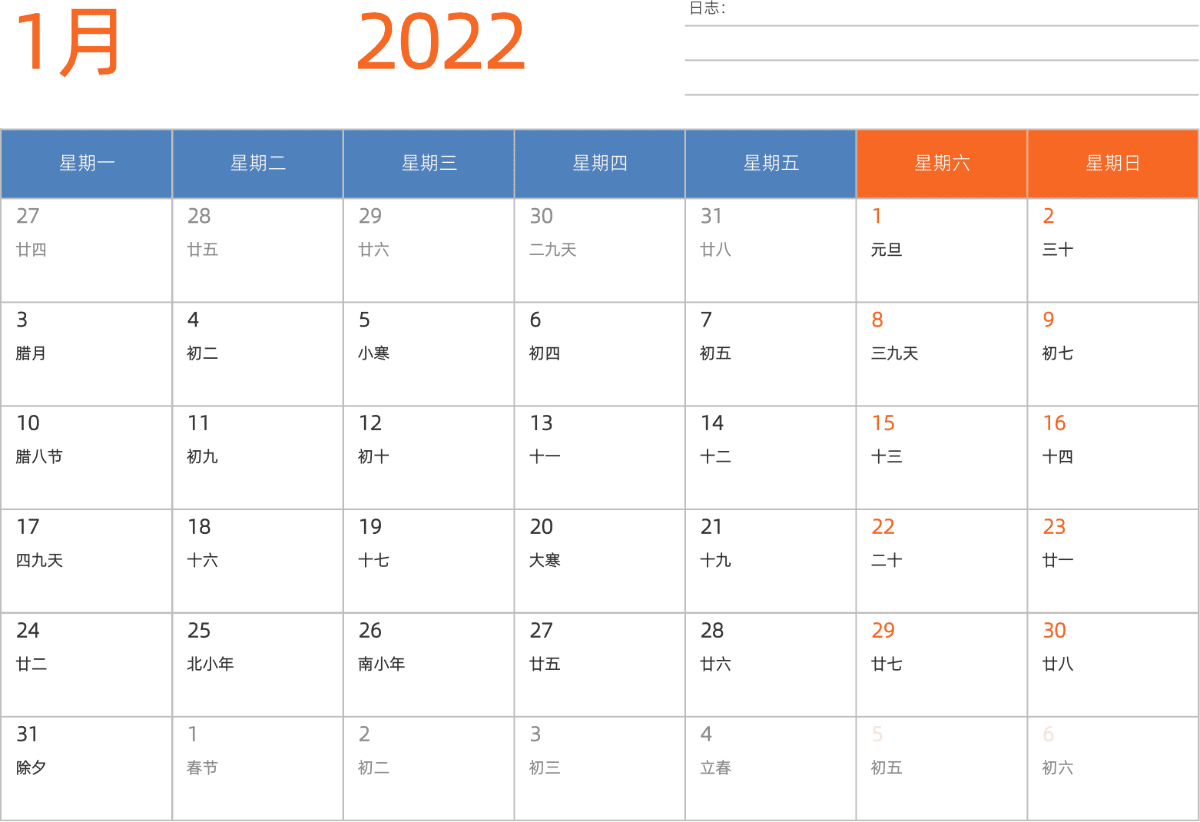This screenshot has width=1200, height=822.
Task: Select the orange 星期六 column header
Action: [942, 164]
